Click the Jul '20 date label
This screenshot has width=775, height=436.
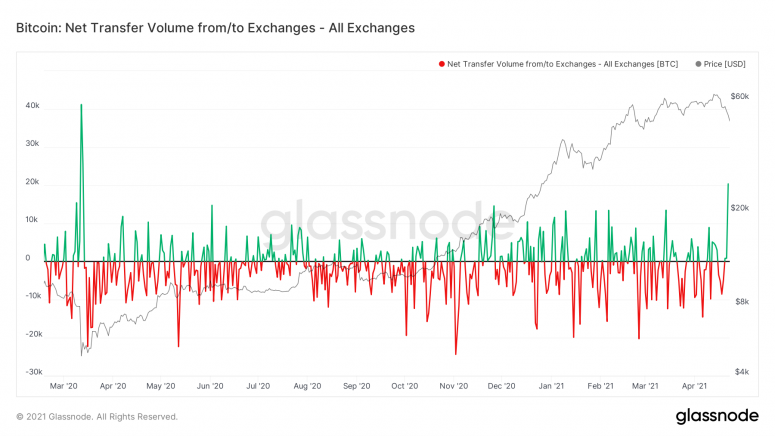click(x=258, y=386)
